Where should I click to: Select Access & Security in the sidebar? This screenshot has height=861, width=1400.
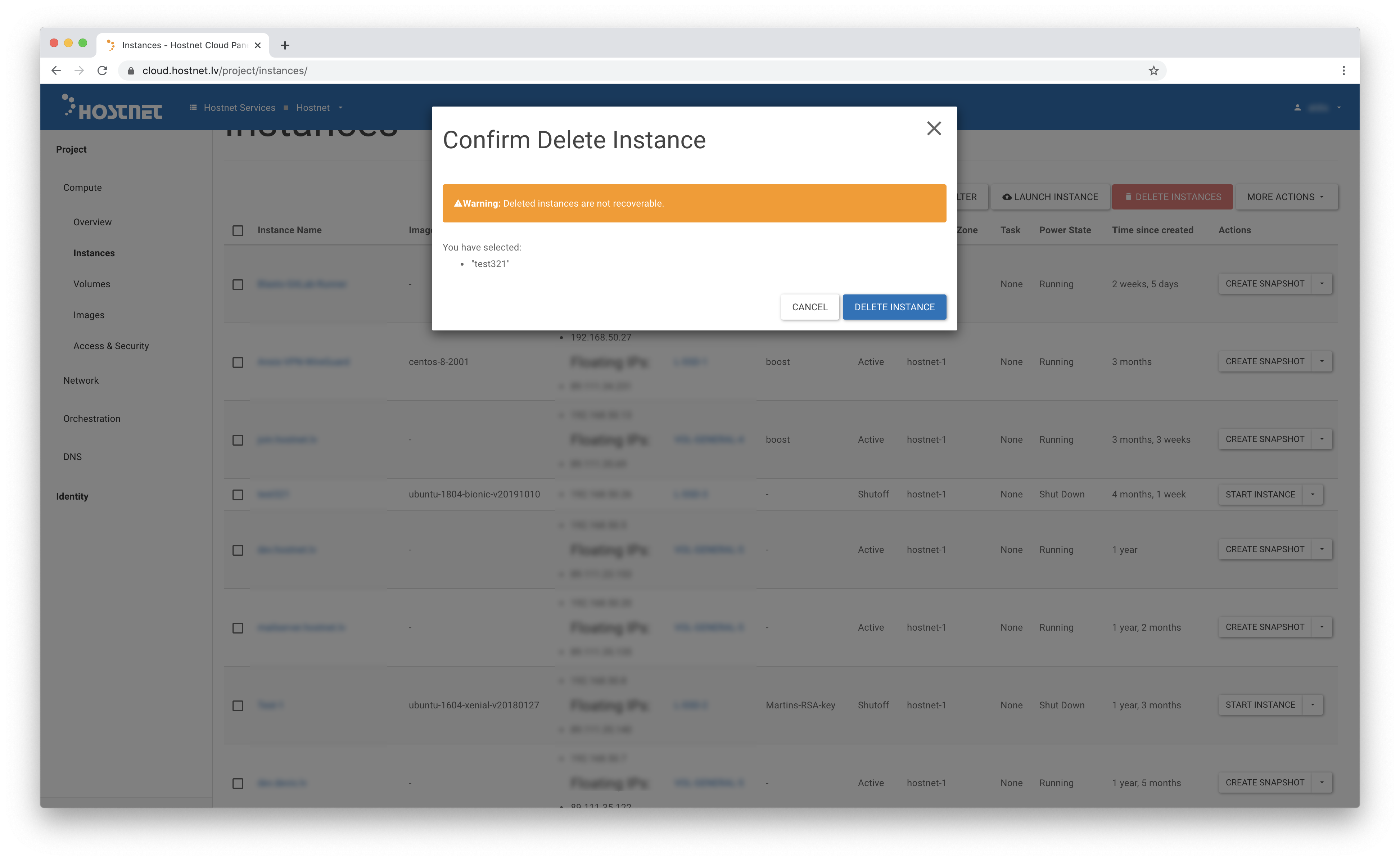[x=111, y=346]
